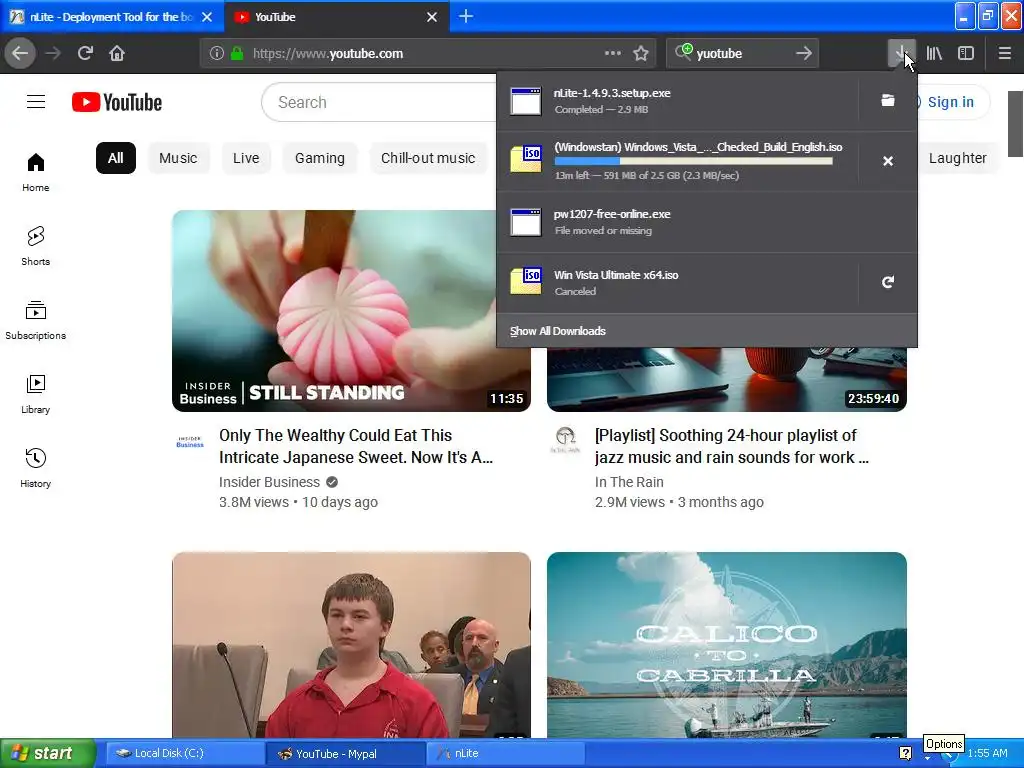The height and width of the screenshot is (768, 1024).
Task: Click the search engine magnifier icon
Action: (683, 52)
